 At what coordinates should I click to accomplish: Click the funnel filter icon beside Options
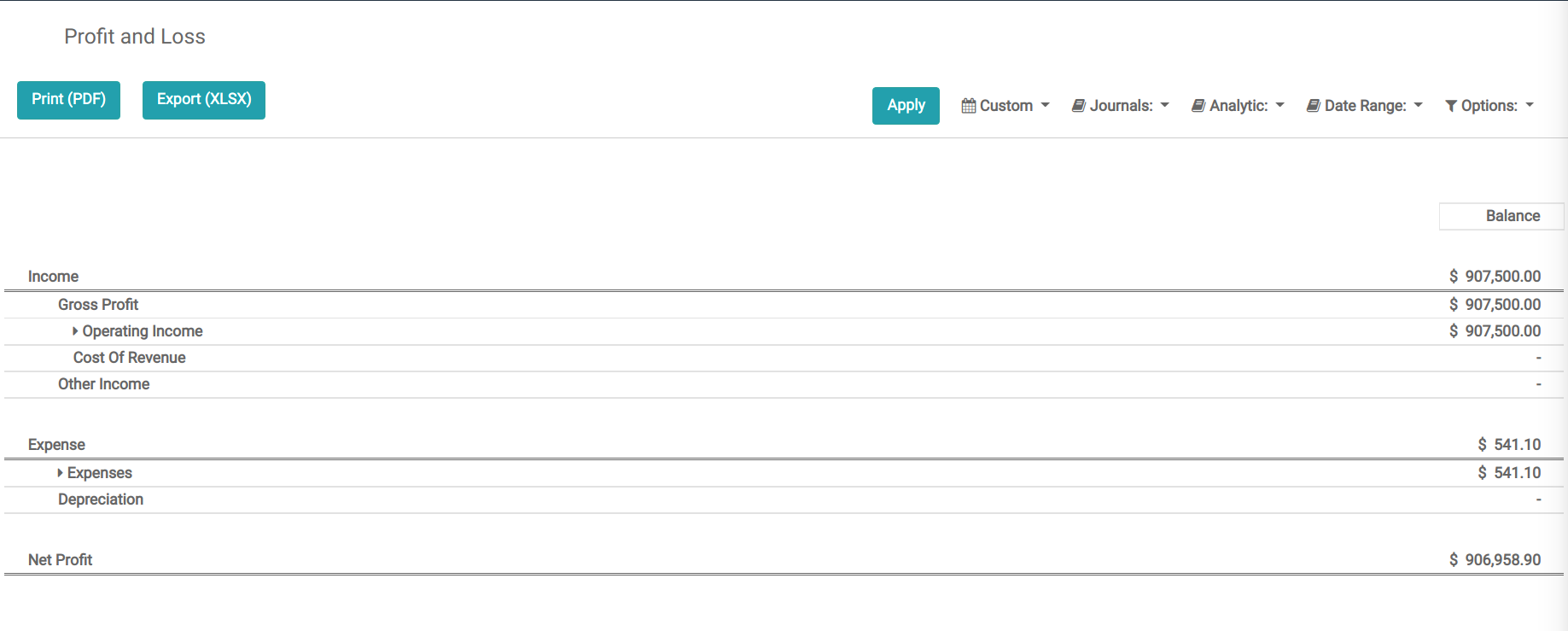coord(1451,106)
